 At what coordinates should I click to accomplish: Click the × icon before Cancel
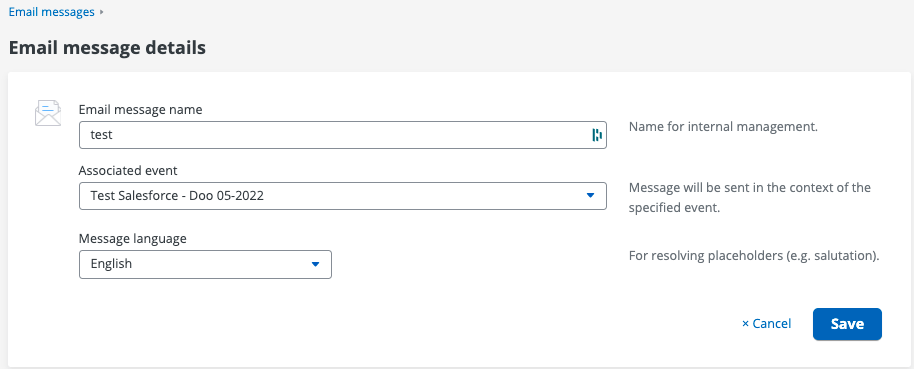coord(745,324)
